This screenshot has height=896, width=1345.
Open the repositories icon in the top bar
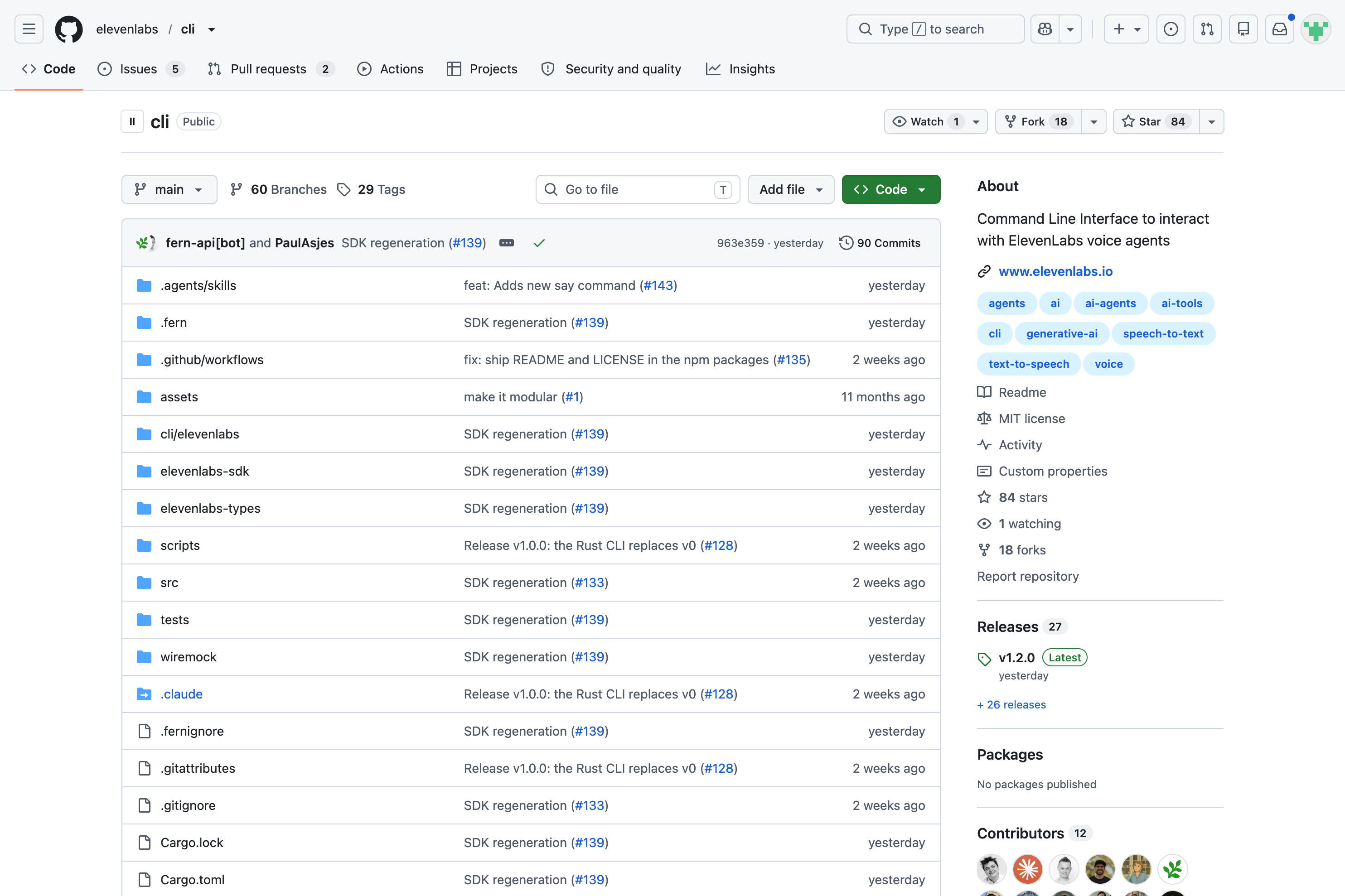pos(1243,29)
